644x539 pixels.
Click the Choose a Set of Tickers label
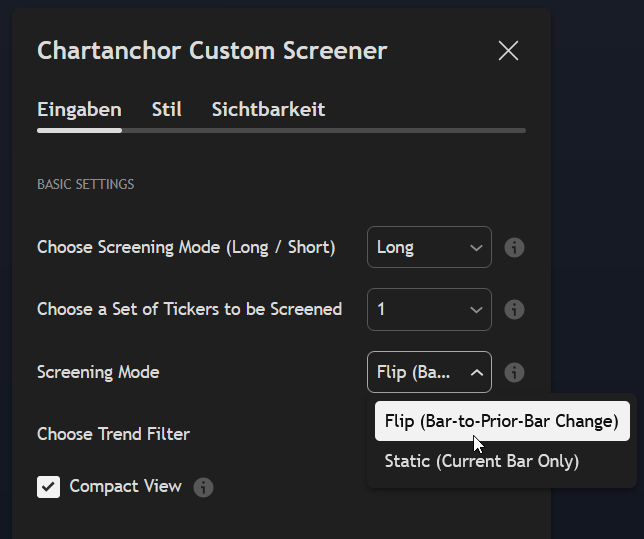pos(189,310)
